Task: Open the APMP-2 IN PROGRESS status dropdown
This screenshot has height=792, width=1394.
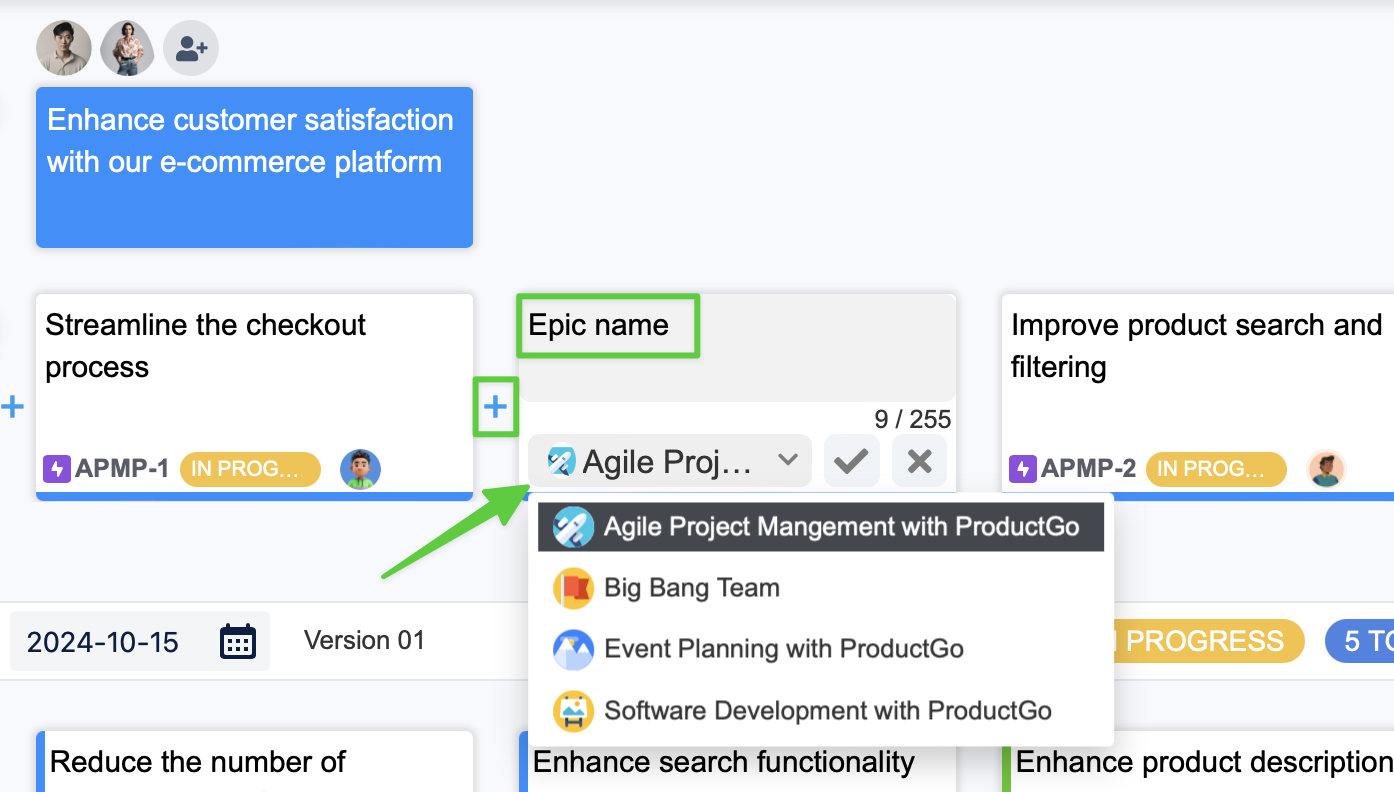Action: pyautogui.click(x=1216, y=468)
